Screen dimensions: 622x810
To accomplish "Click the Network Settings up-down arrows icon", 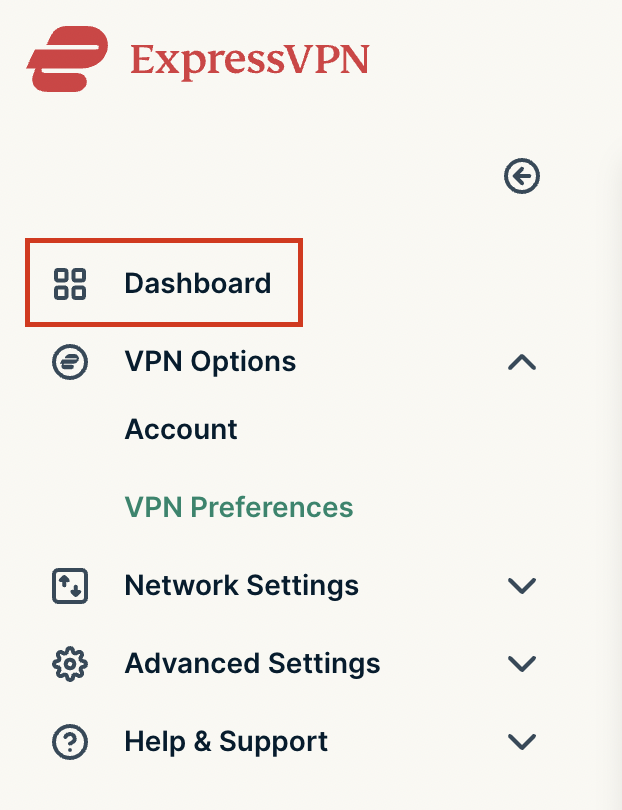I will (x=70, y=586).
